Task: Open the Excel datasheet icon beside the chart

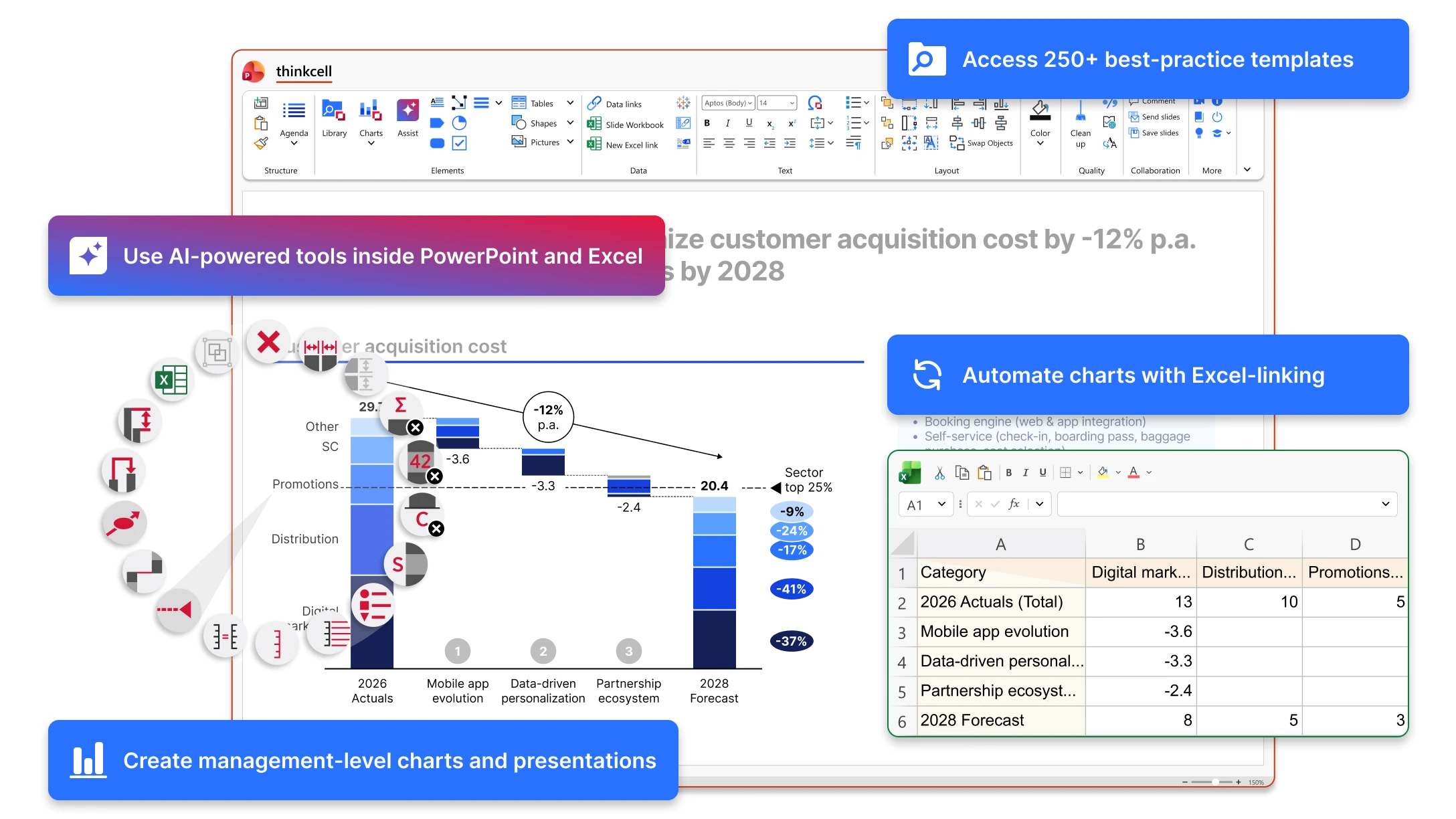Action: pyautogui.click(x=171, y=380)
